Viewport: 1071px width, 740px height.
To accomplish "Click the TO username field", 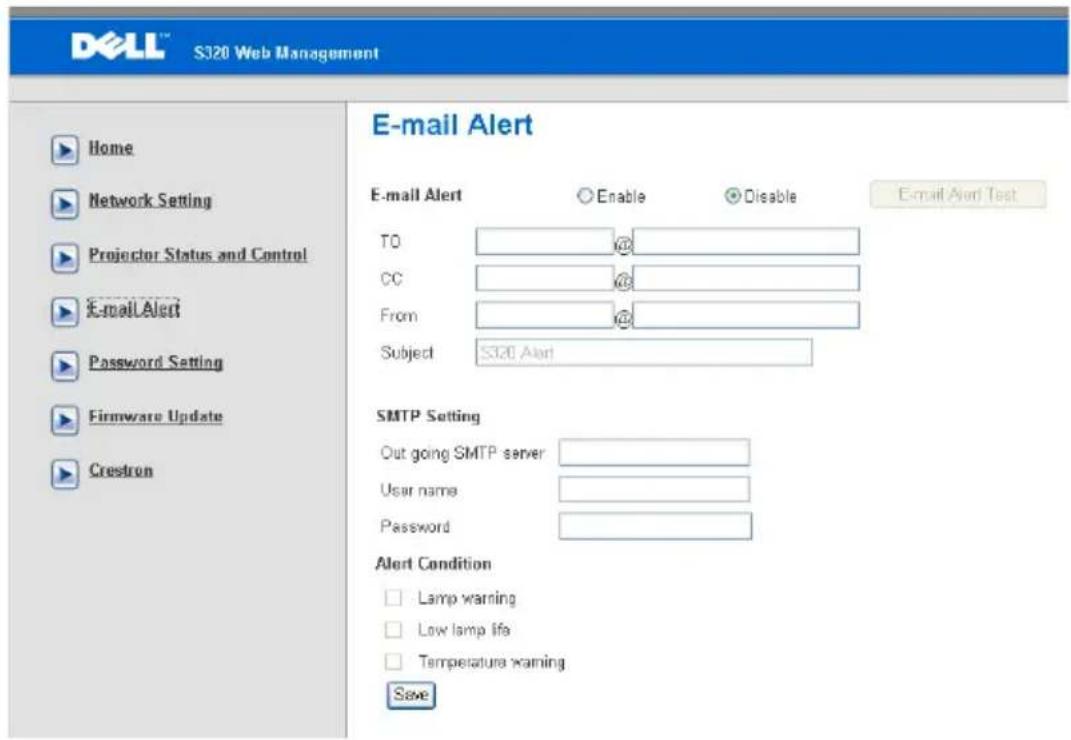I will (545, 241).
